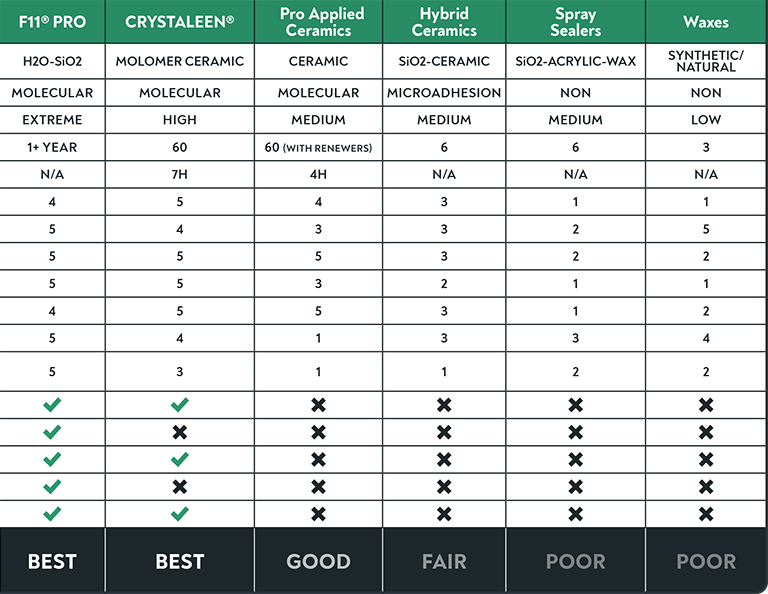Select the top checkmark in CRYSTALEEN column
Screen dimensions: 768x594
point(179,405)
